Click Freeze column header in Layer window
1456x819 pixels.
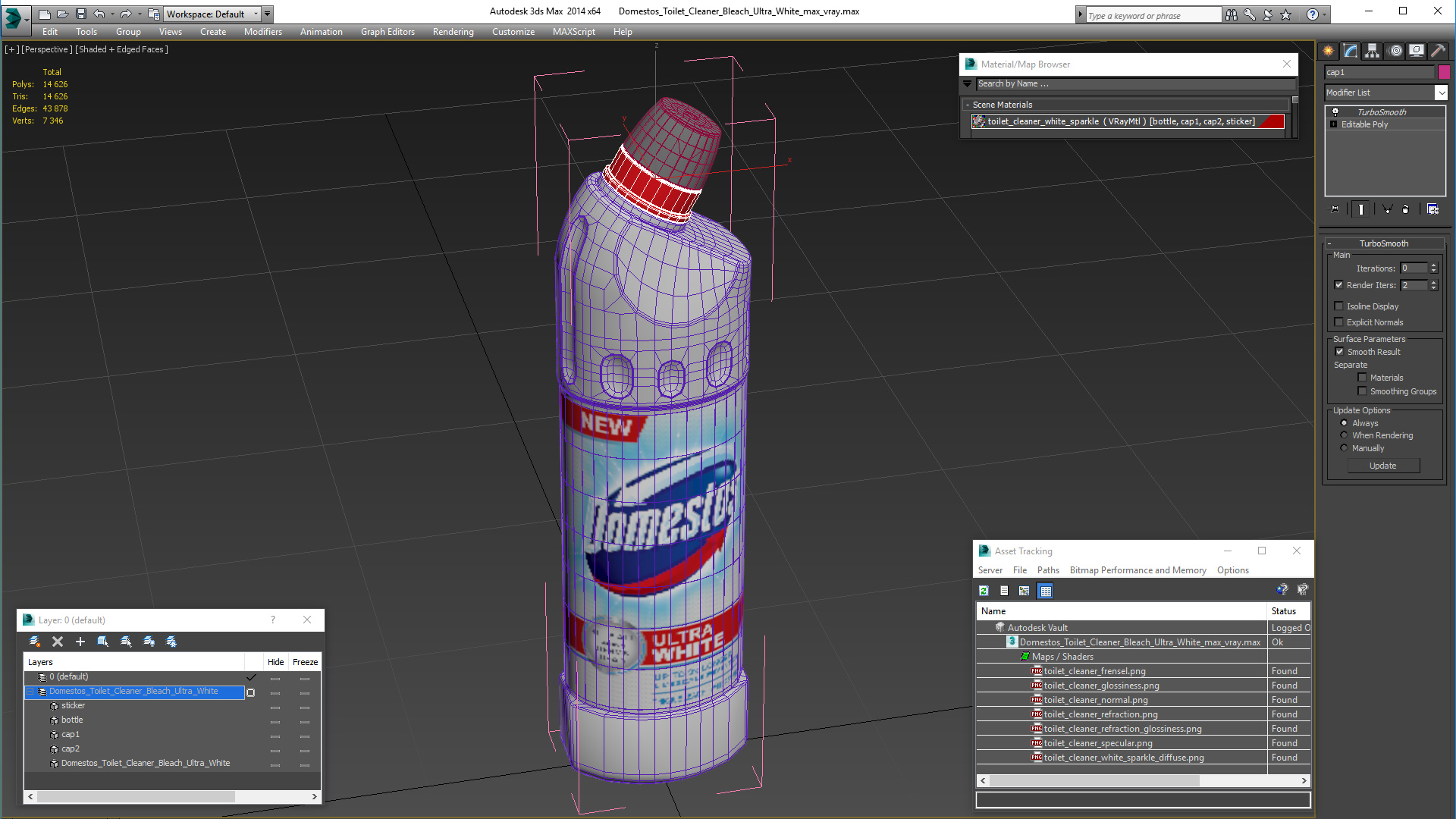(305, 662)
